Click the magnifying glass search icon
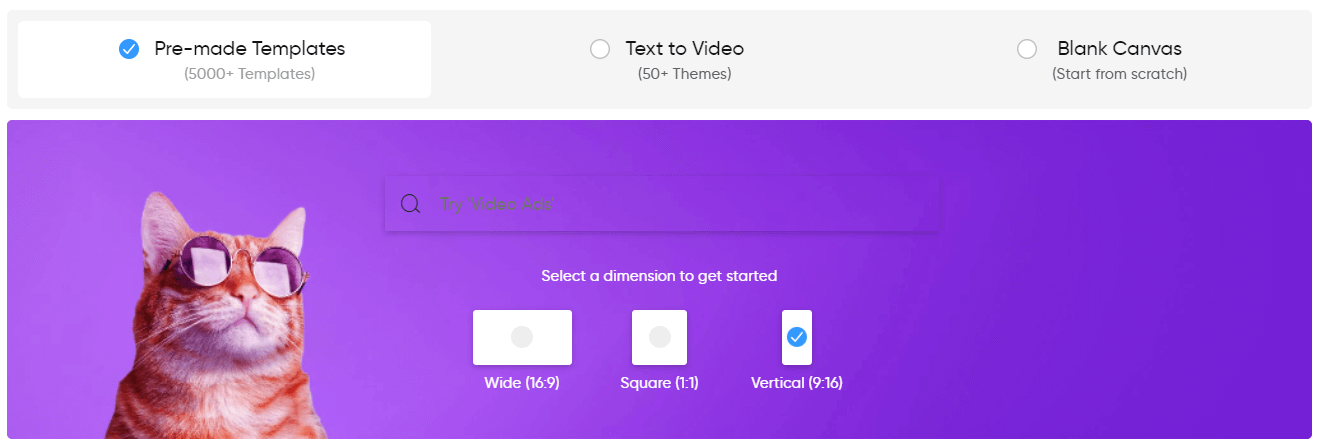The image size is (1321, 447). point(410,204)
